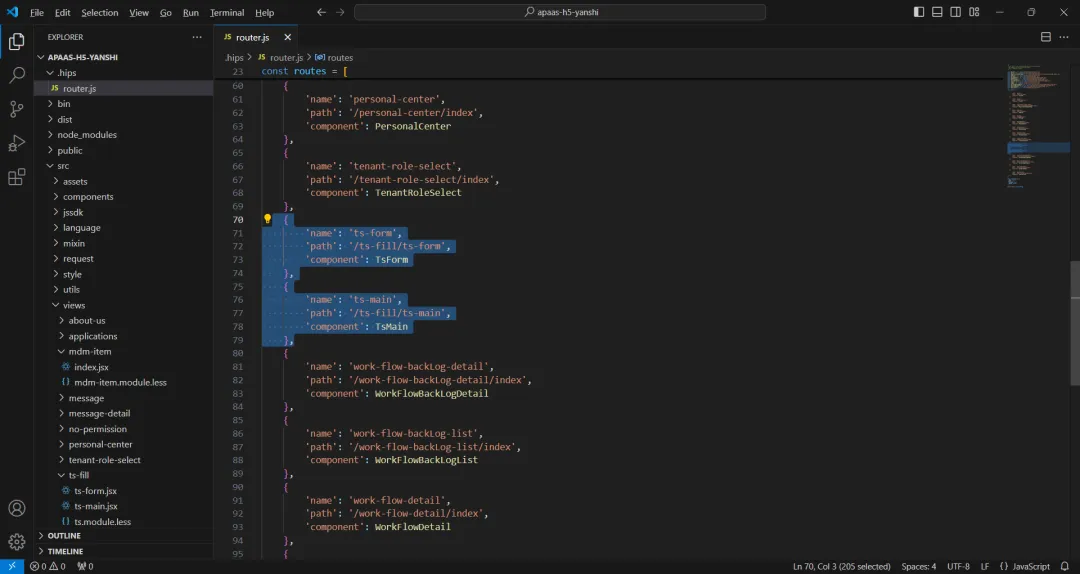The height and width of the screenshot is (574, 1080).
Task: Toggle primary side bar visibility
Action: (919, 12)
